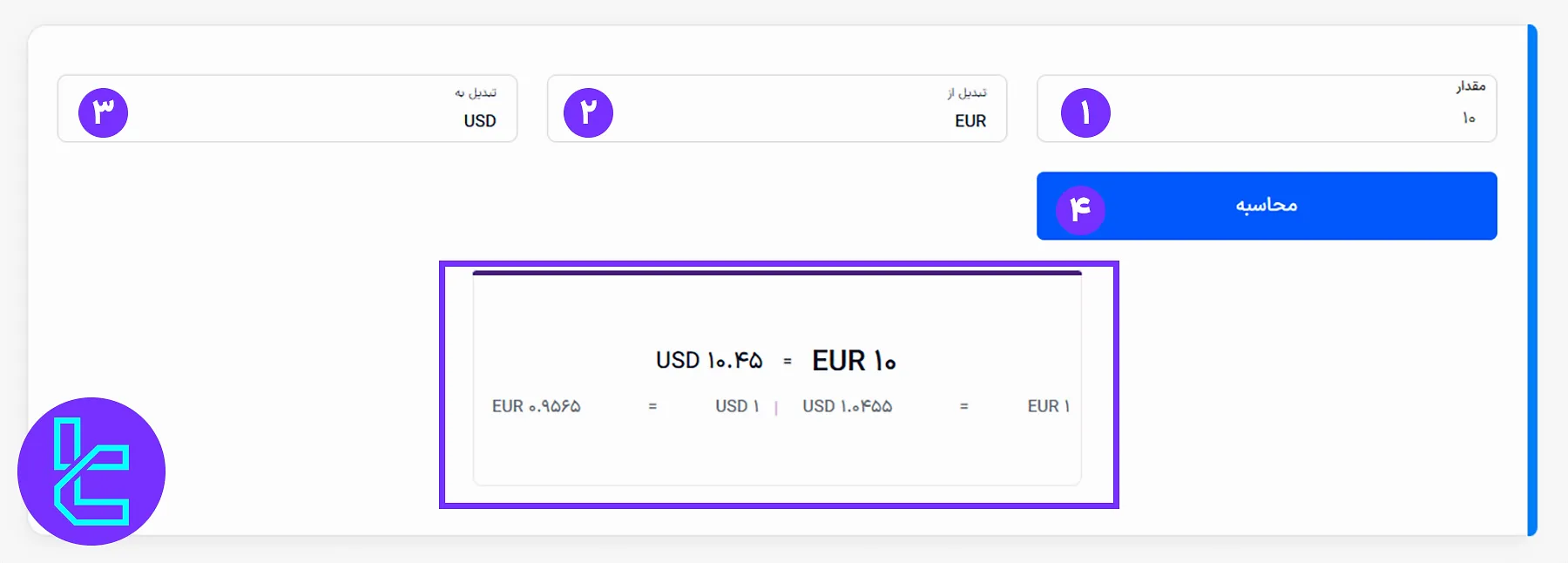
Task: Click the number 4 badge on the calculate button
Action: [x=1080, y=210]
